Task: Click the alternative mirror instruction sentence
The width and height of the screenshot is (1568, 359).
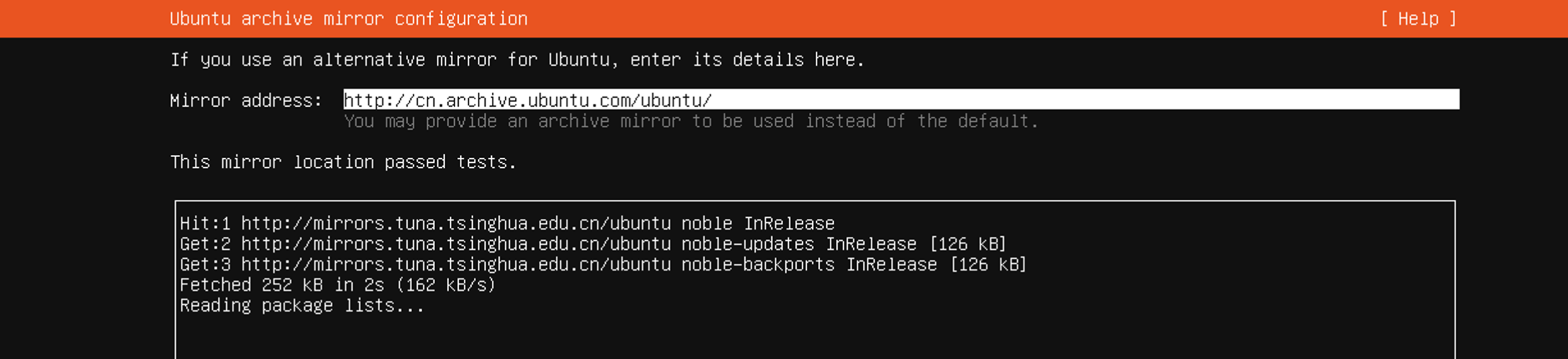Action: (517, 59)
